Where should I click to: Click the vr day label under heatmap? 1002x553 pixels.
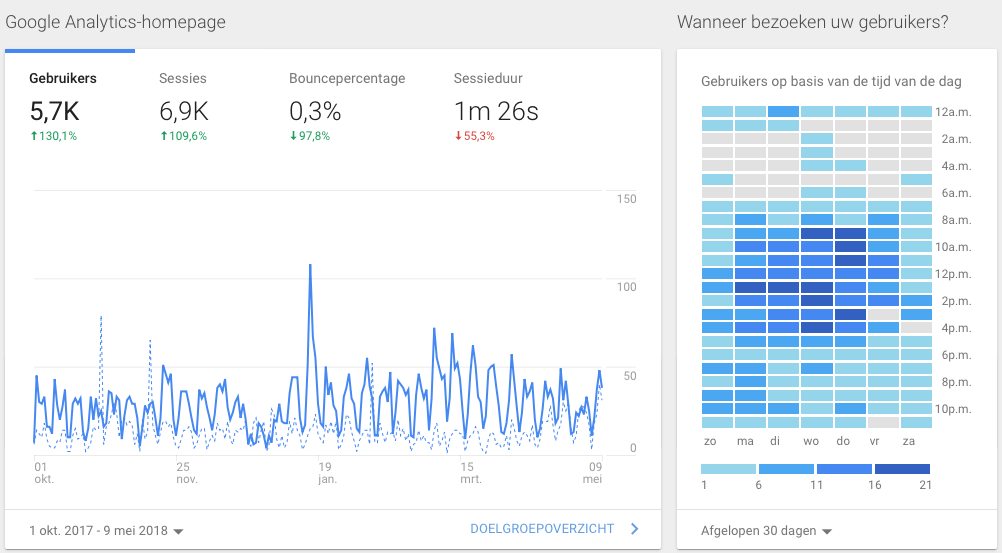[875, 441]
